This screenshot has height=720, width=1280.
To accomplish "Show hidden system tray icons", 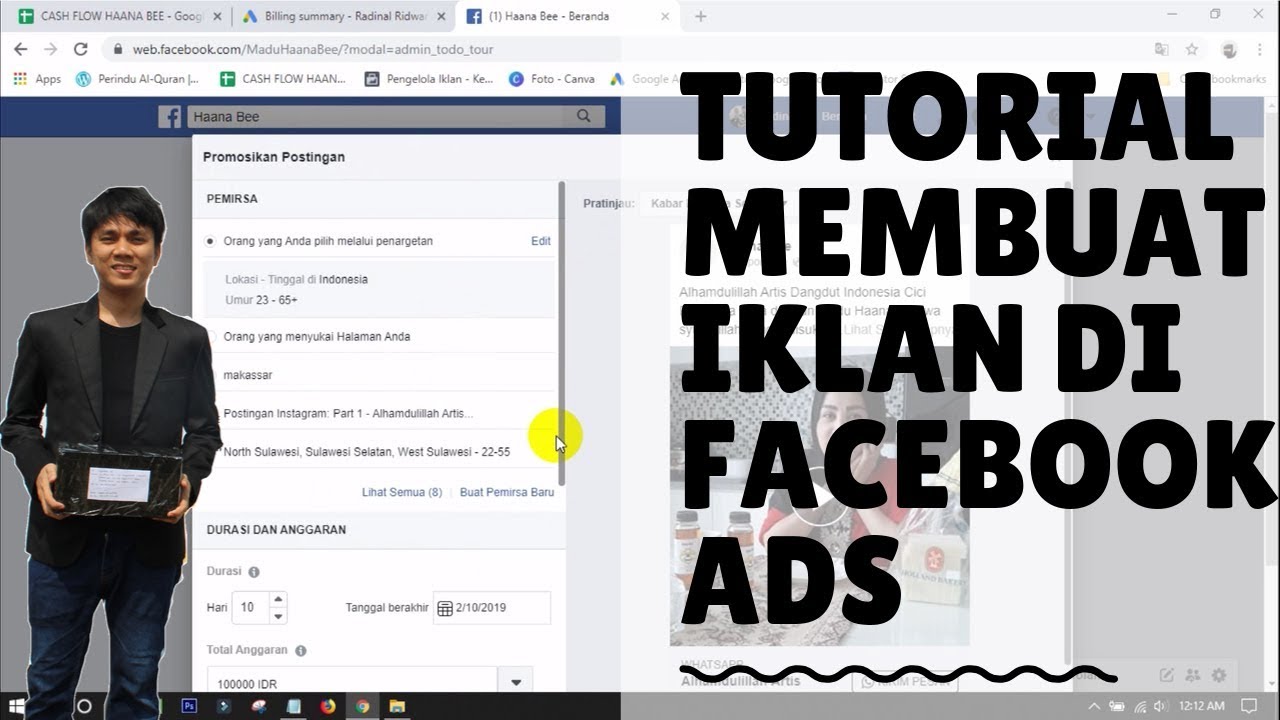I will click(x=1096, y=706).
